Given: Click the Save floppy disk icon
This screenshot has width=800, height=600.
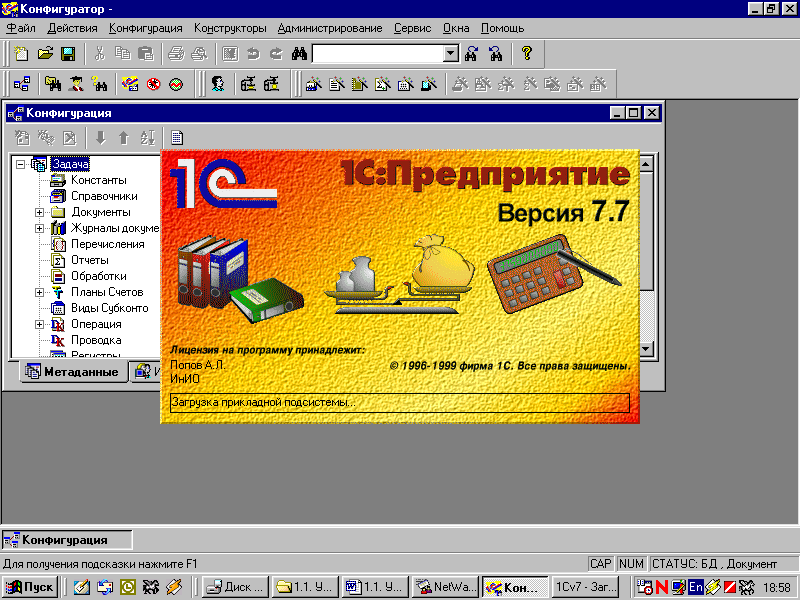Looking at the screenshot, I should click(68, 54).
